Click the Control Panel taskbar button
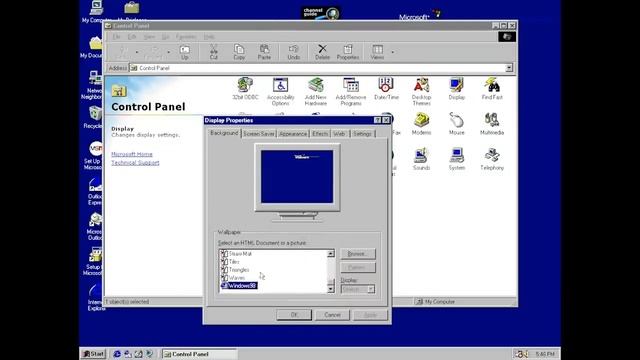 [200, 354]
